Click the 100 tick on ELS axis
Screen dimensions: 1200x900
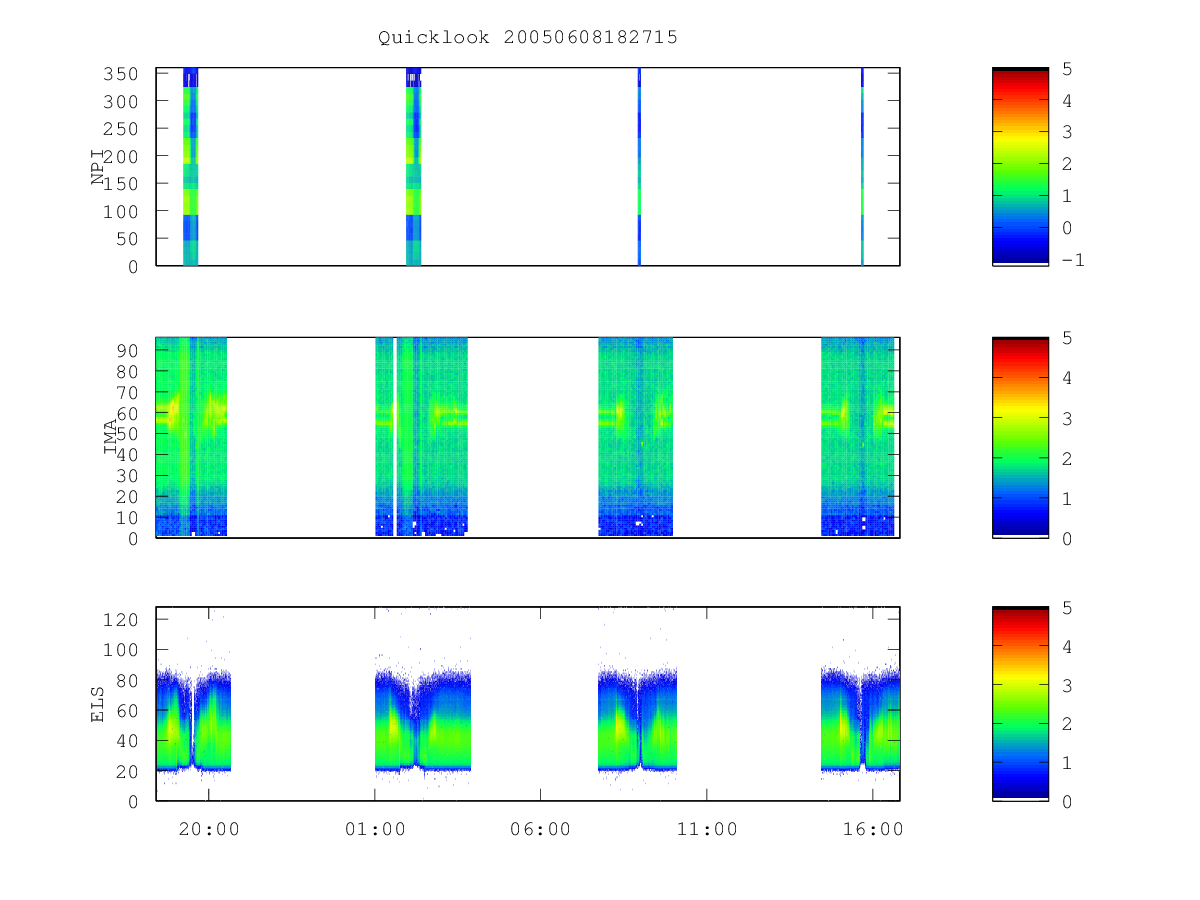pos(121,650)
